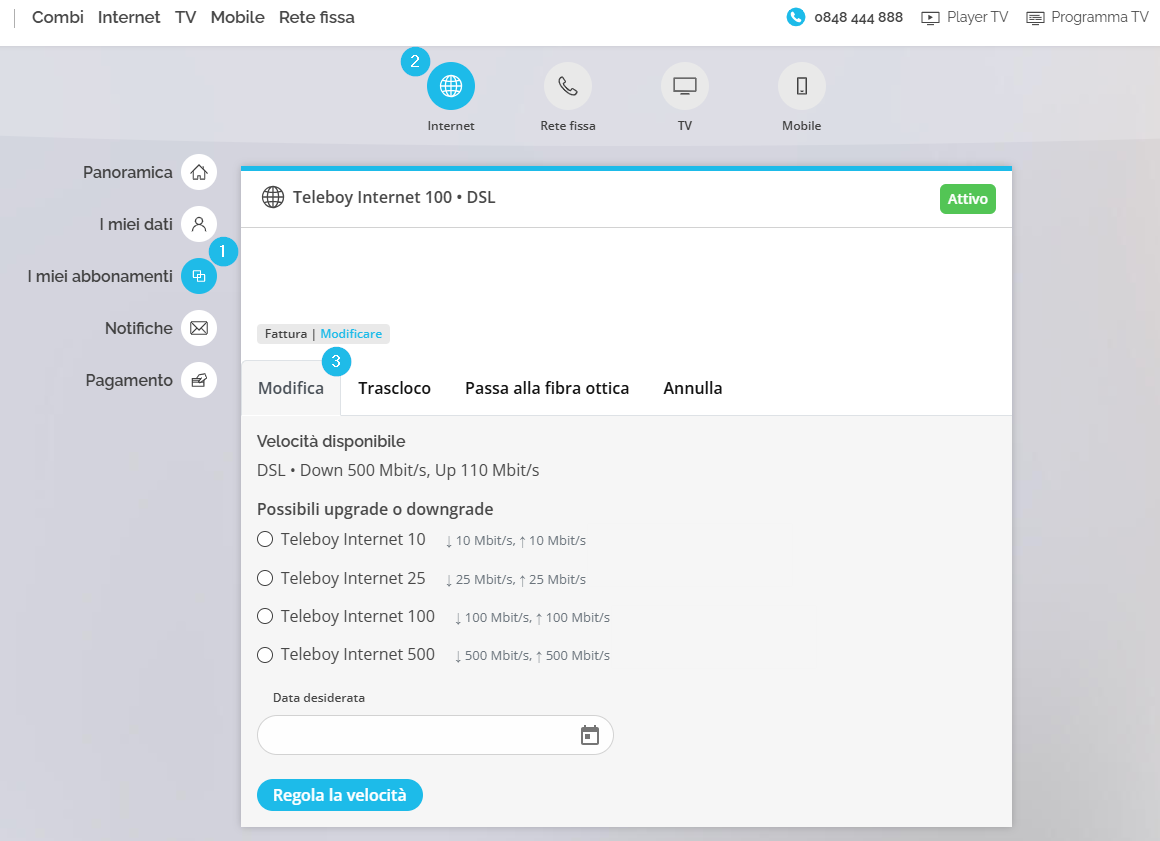Image resolution: width=1160 pixels, height=841 pixels.
Task: Click the globe icon beside Teleboy Internet 100
Action: [273, 197]
